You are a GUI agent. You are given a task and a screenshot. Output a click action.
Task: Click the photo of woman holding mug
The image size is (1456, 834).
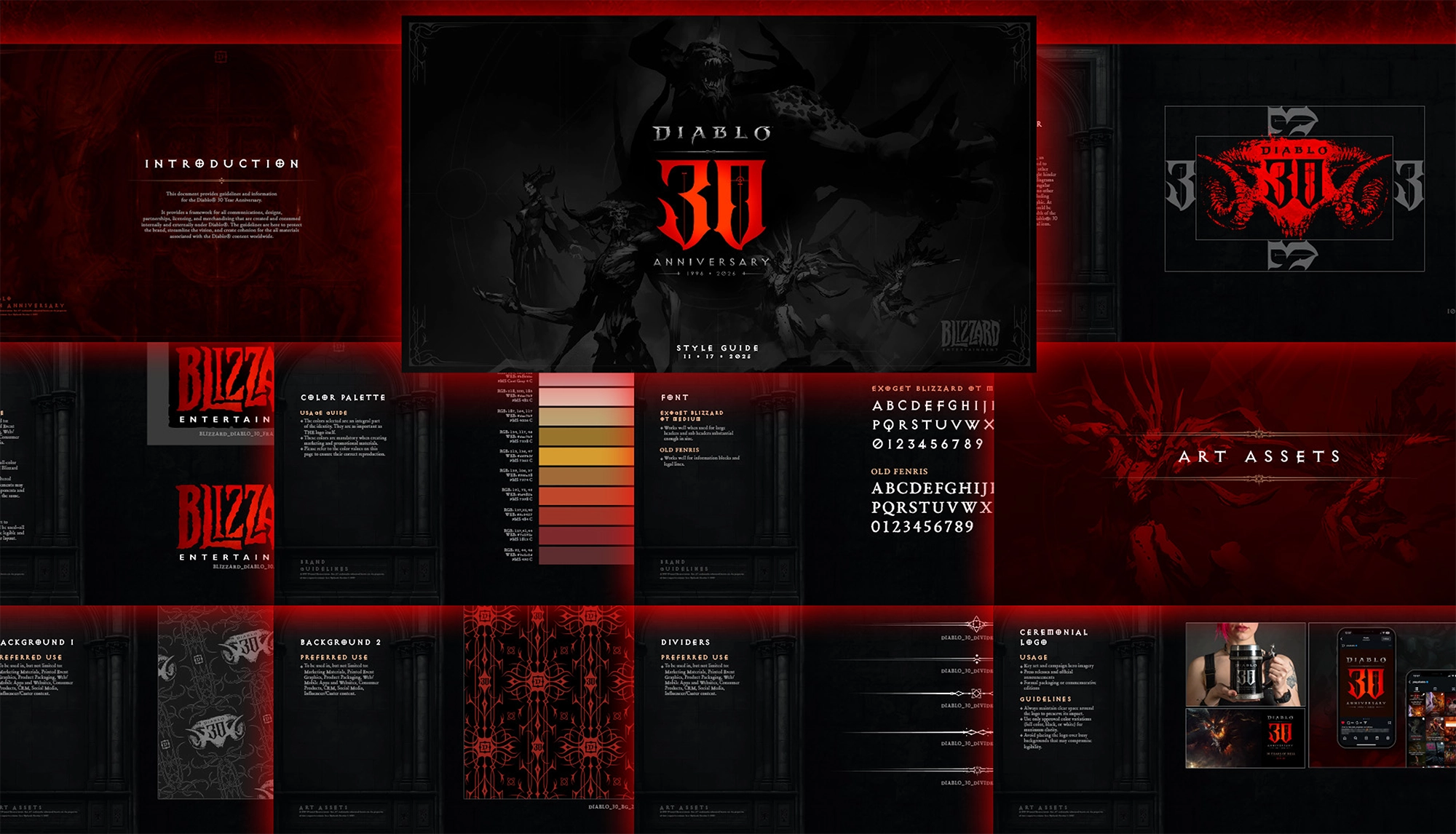pos(1245,664)
